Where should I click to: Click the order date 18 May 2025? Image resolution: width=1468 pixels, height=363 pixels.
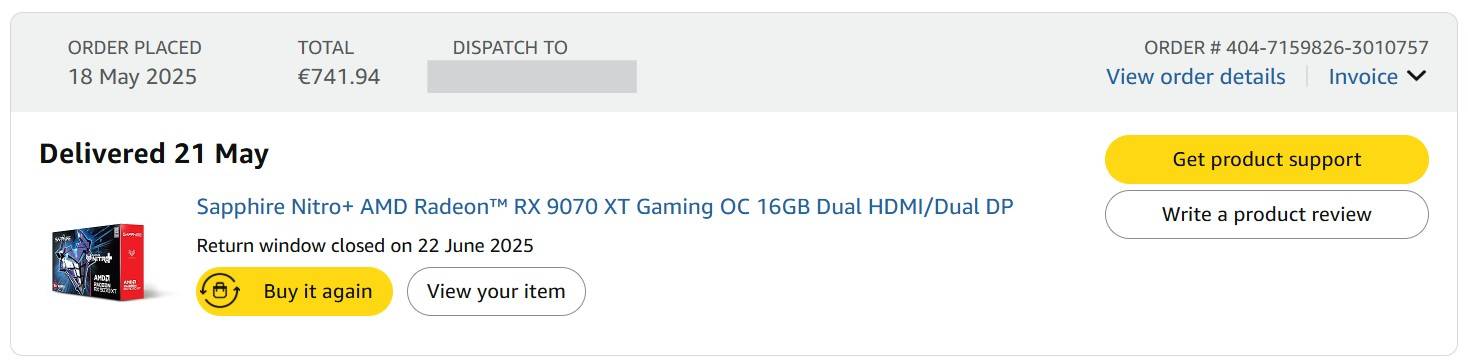pos(133,77)
